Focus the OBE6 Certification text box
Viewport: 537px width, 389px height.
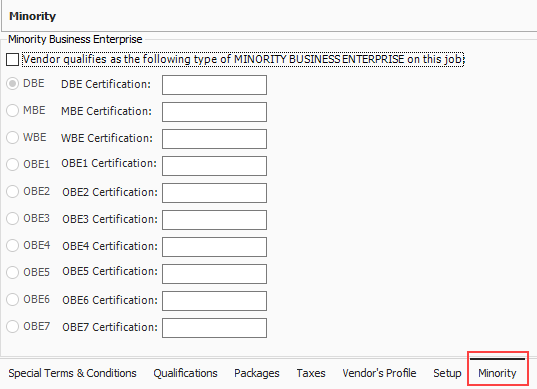click(214, 301)
